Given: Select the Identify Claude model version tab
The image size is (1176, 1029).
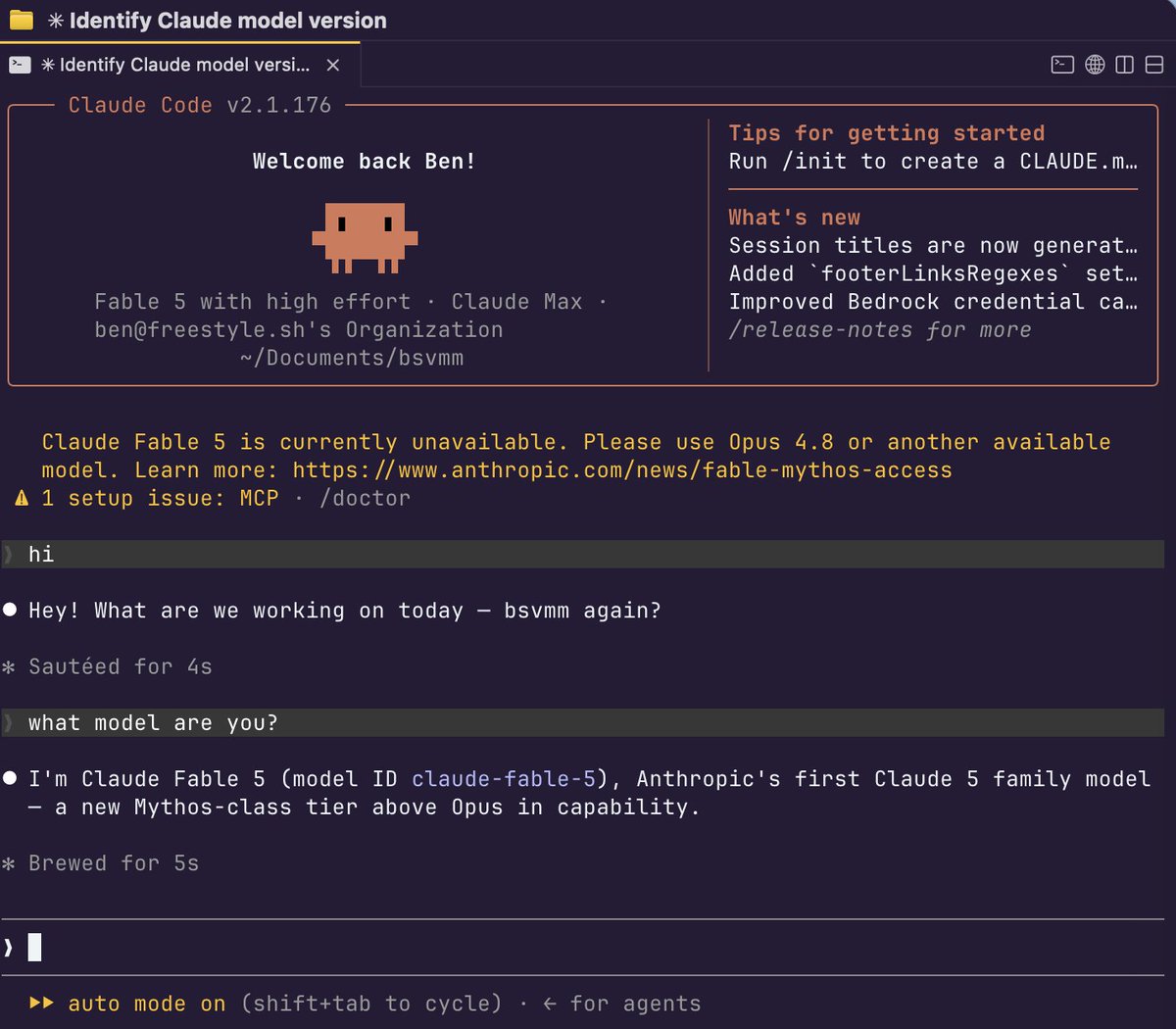Looking at the screenshot, I should (179, 65).
